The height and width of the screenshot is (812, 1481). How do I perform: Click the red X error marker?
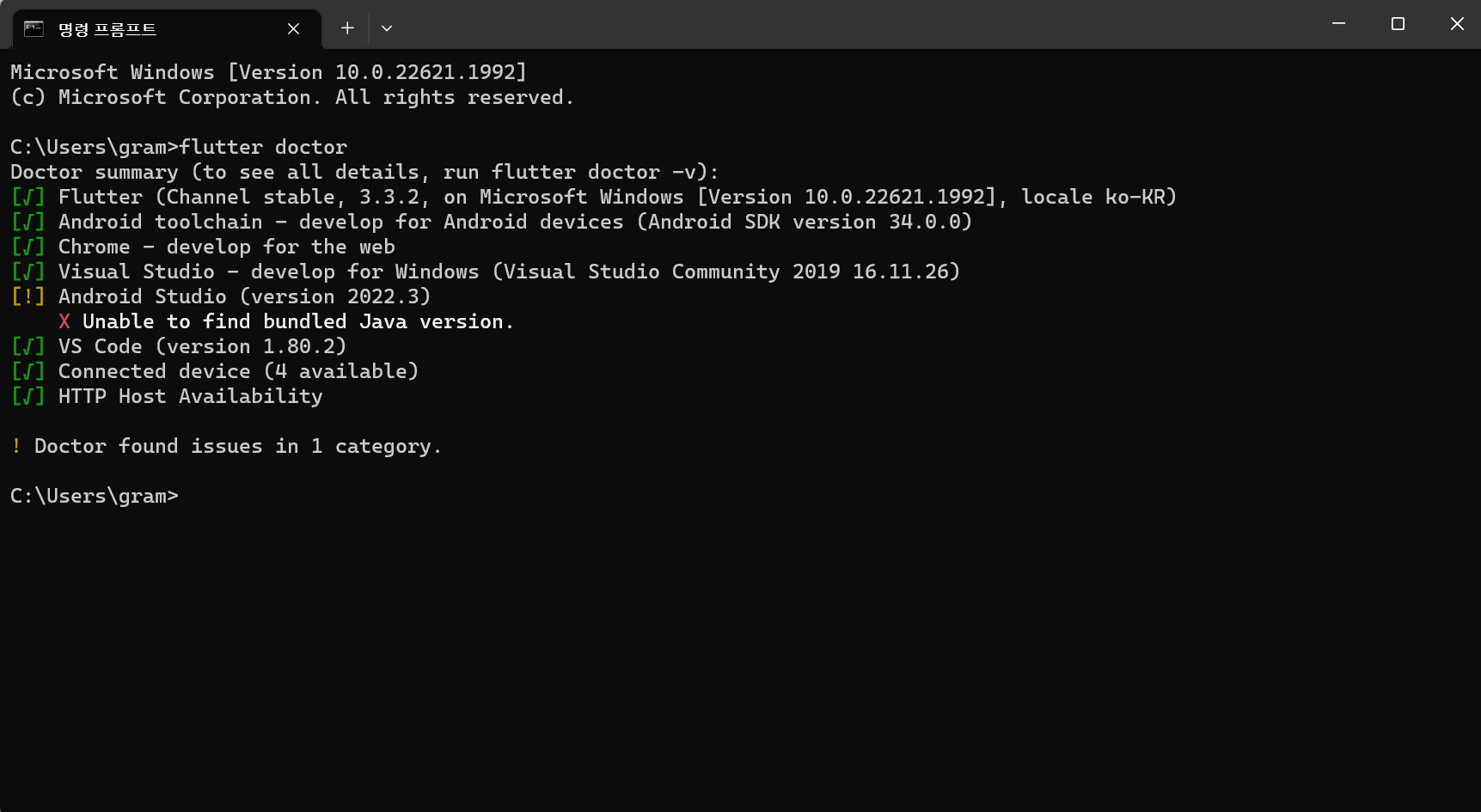(x=64, y=321)
